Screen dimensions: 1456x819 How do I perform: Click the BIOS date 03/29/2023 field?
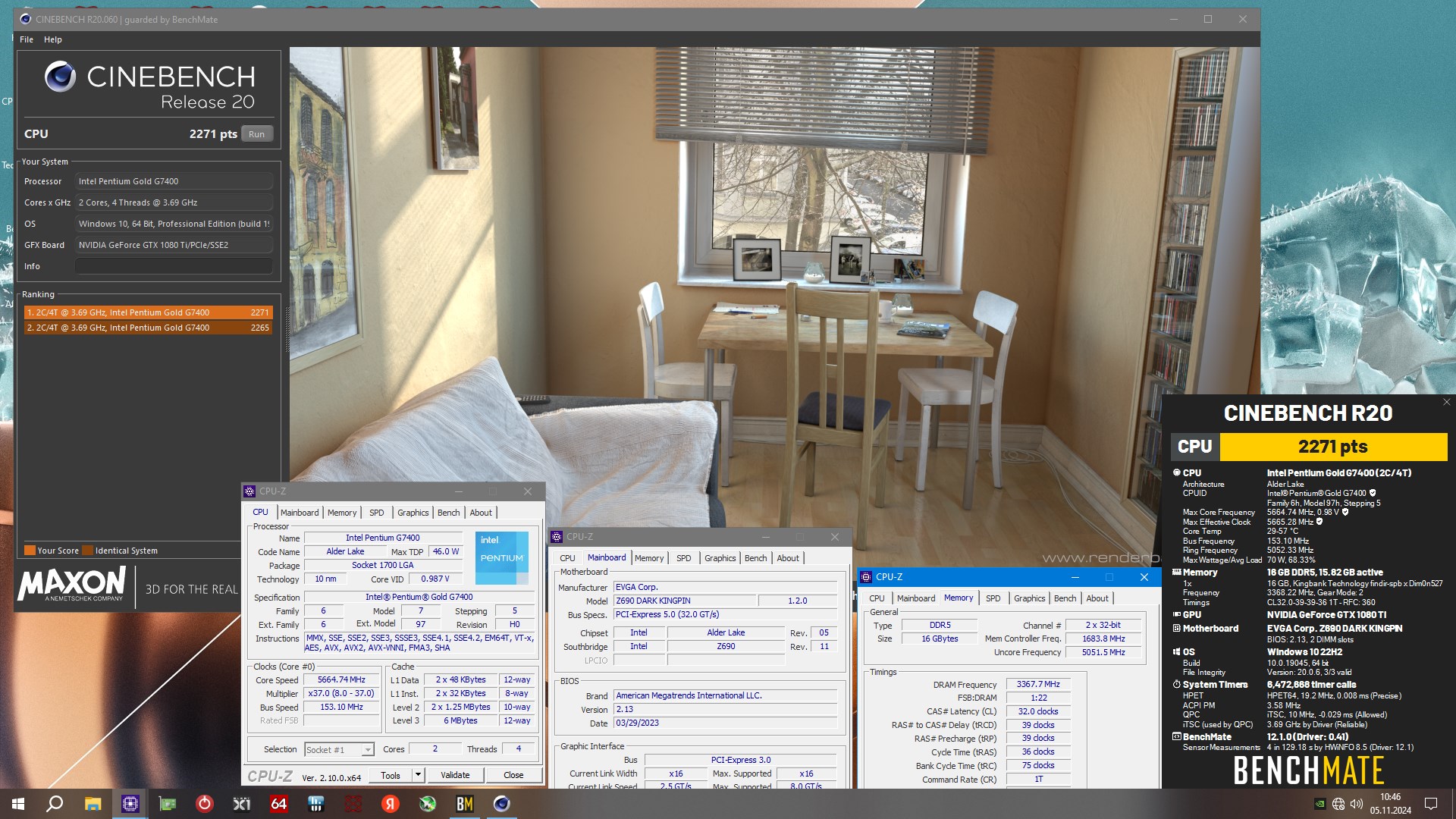(x=725, y=723)
